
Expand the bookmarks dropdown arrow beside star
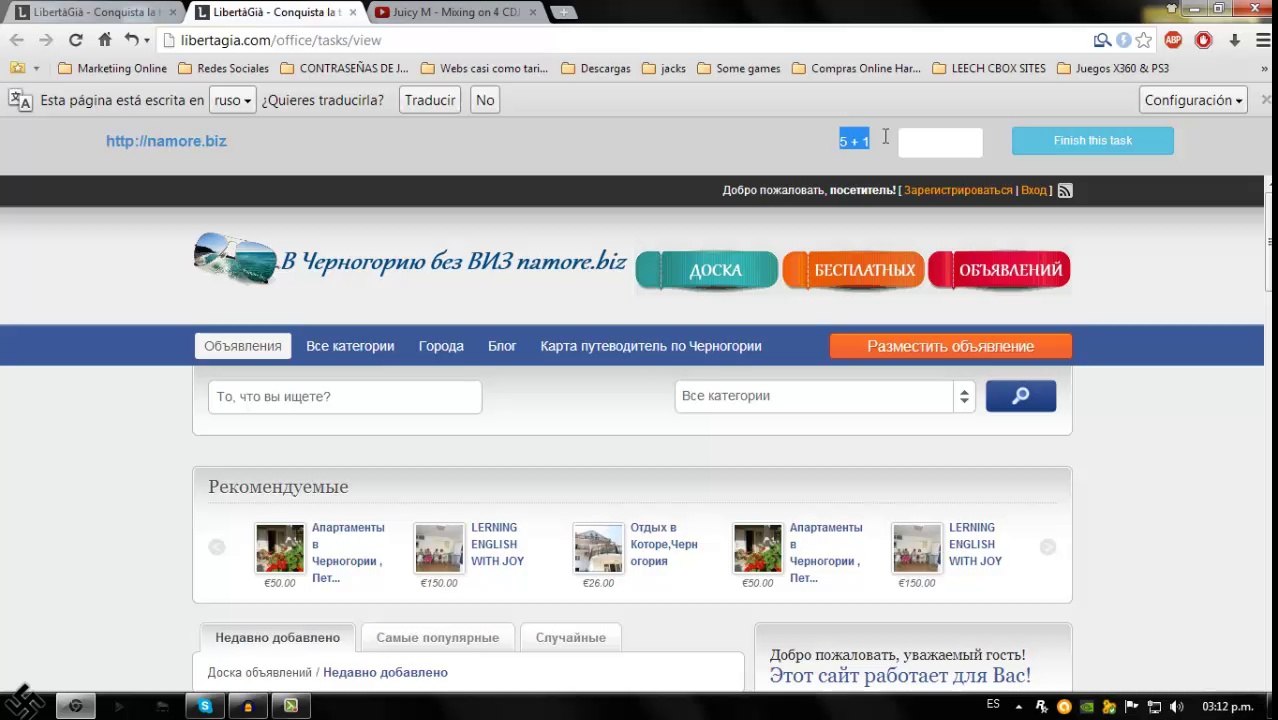pyautogui.click(x=37, y=68)
